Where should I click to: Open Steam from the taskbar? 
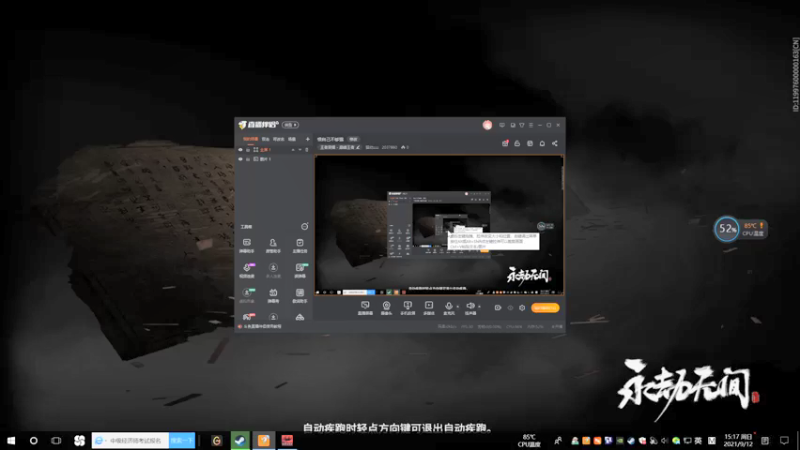[x=240, y=440]
